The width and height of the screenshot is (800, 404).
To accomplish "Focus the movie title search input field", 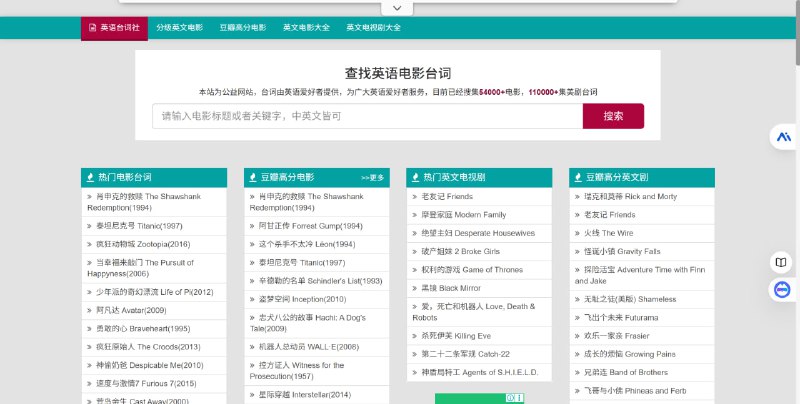I will 367,116.
